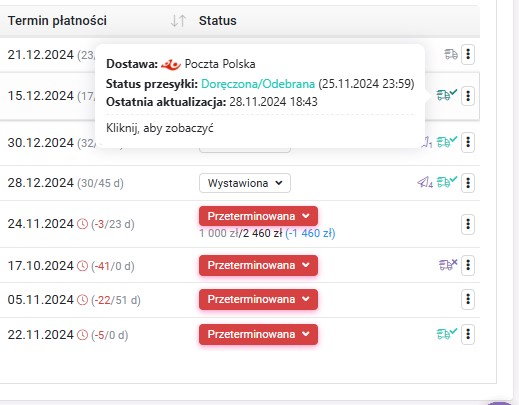Click failed delivery truck icon in 17.10.2024 row
Viewport: 519px width, 405px height.
[x=448, y=264]
